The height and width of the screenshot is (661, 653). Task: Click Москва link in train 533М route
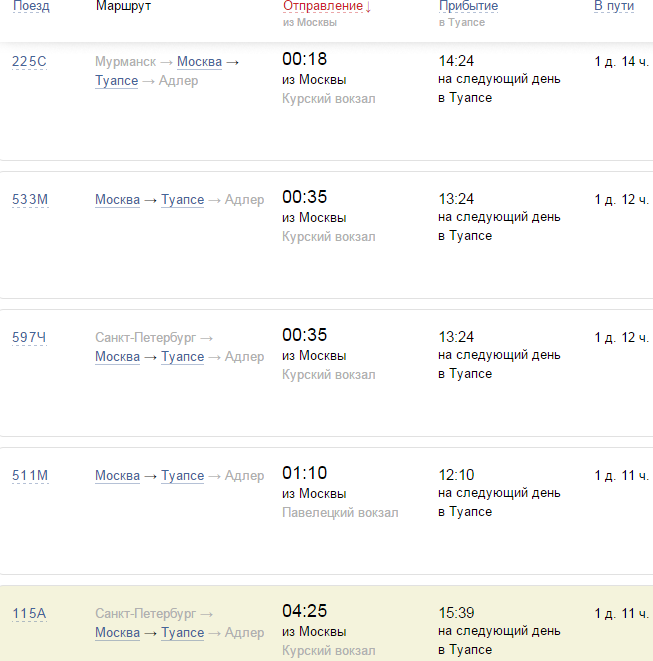coord(117,200)
